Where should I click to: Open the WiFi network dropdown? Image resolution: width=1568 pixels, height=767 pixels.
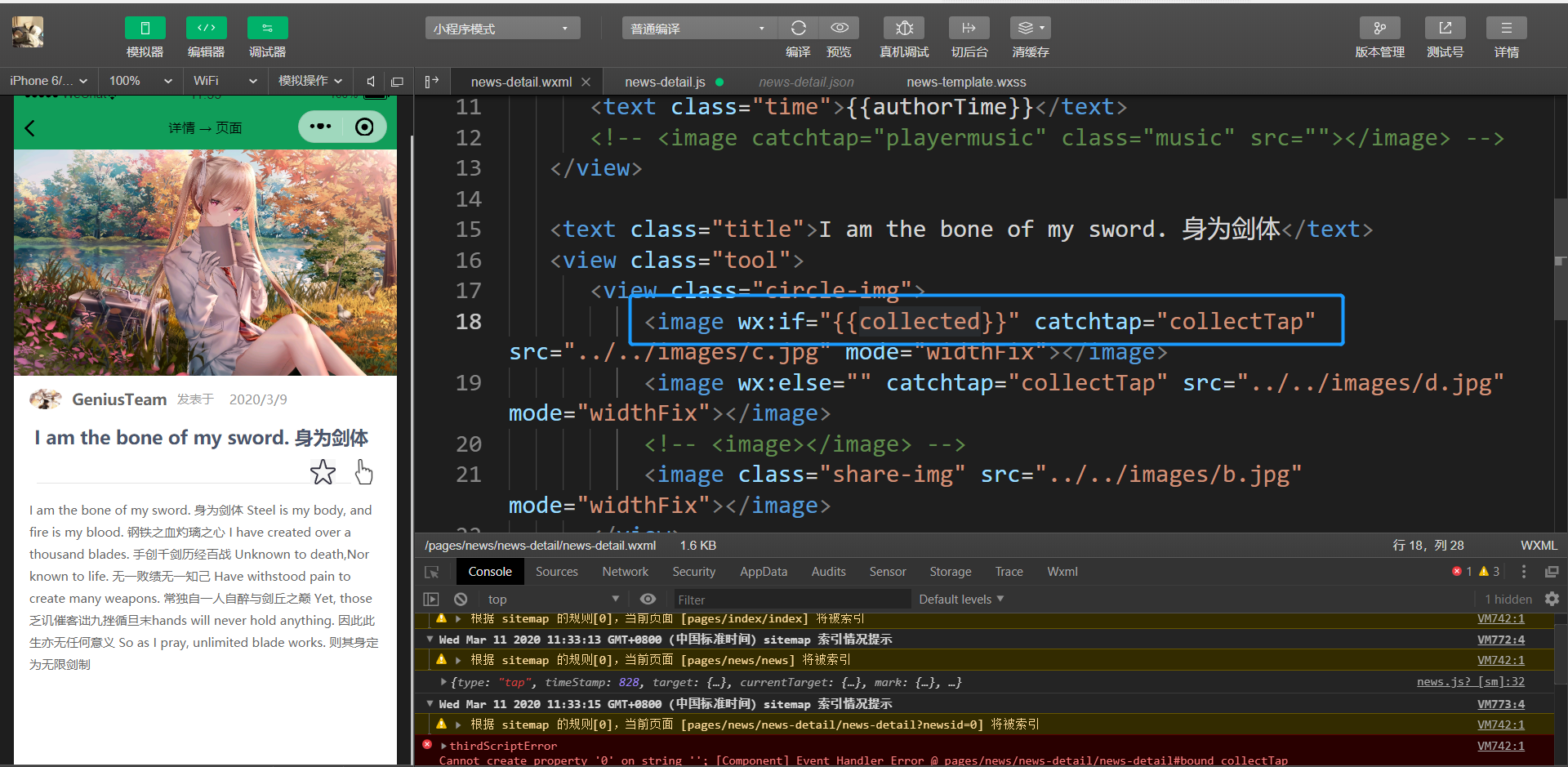[x=225, y=81]
